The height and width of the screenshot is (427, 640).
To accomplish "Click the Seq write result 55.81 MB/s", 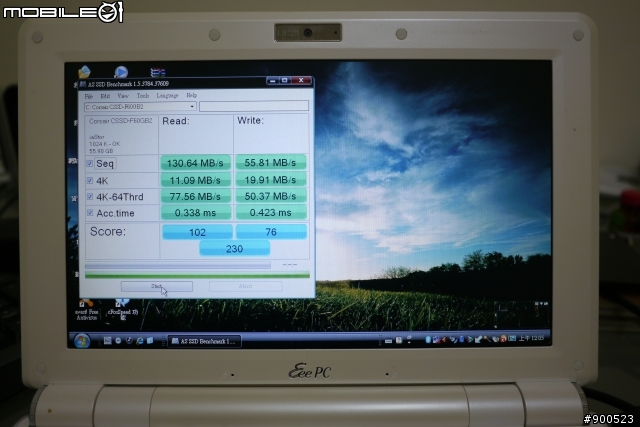I will [271, 162].
